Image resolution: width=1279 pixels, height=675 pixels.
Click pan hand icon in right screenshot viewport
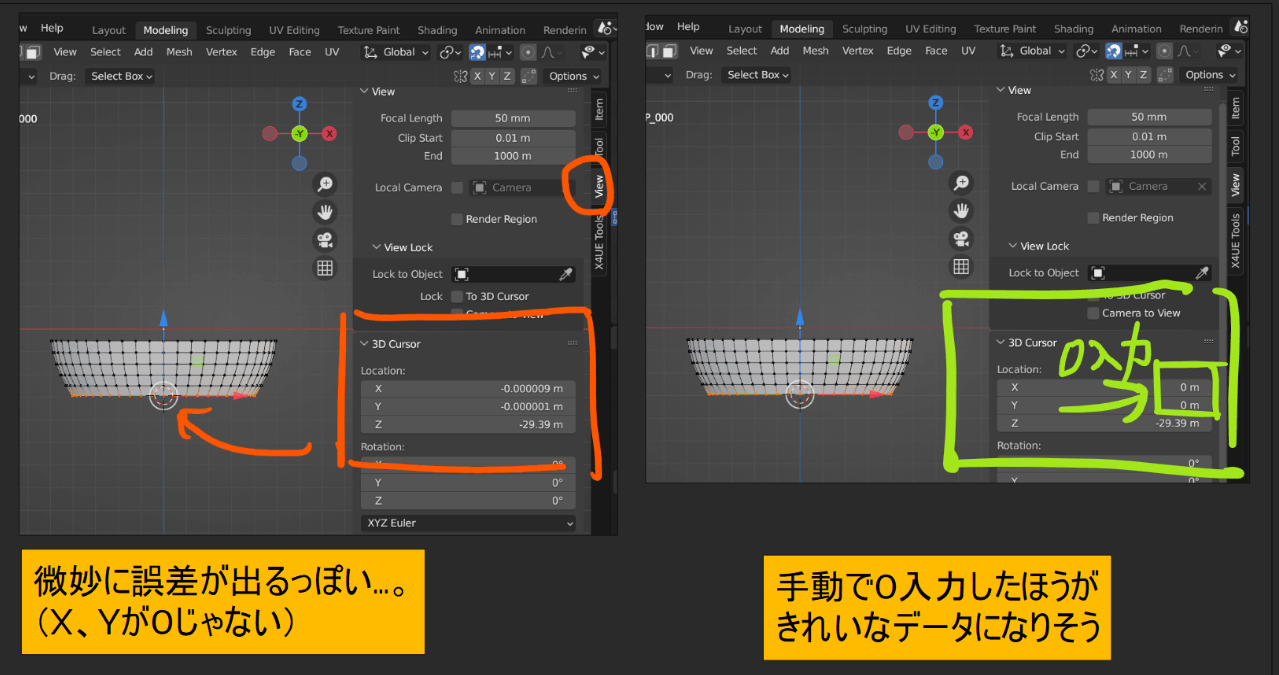[961, 211]
